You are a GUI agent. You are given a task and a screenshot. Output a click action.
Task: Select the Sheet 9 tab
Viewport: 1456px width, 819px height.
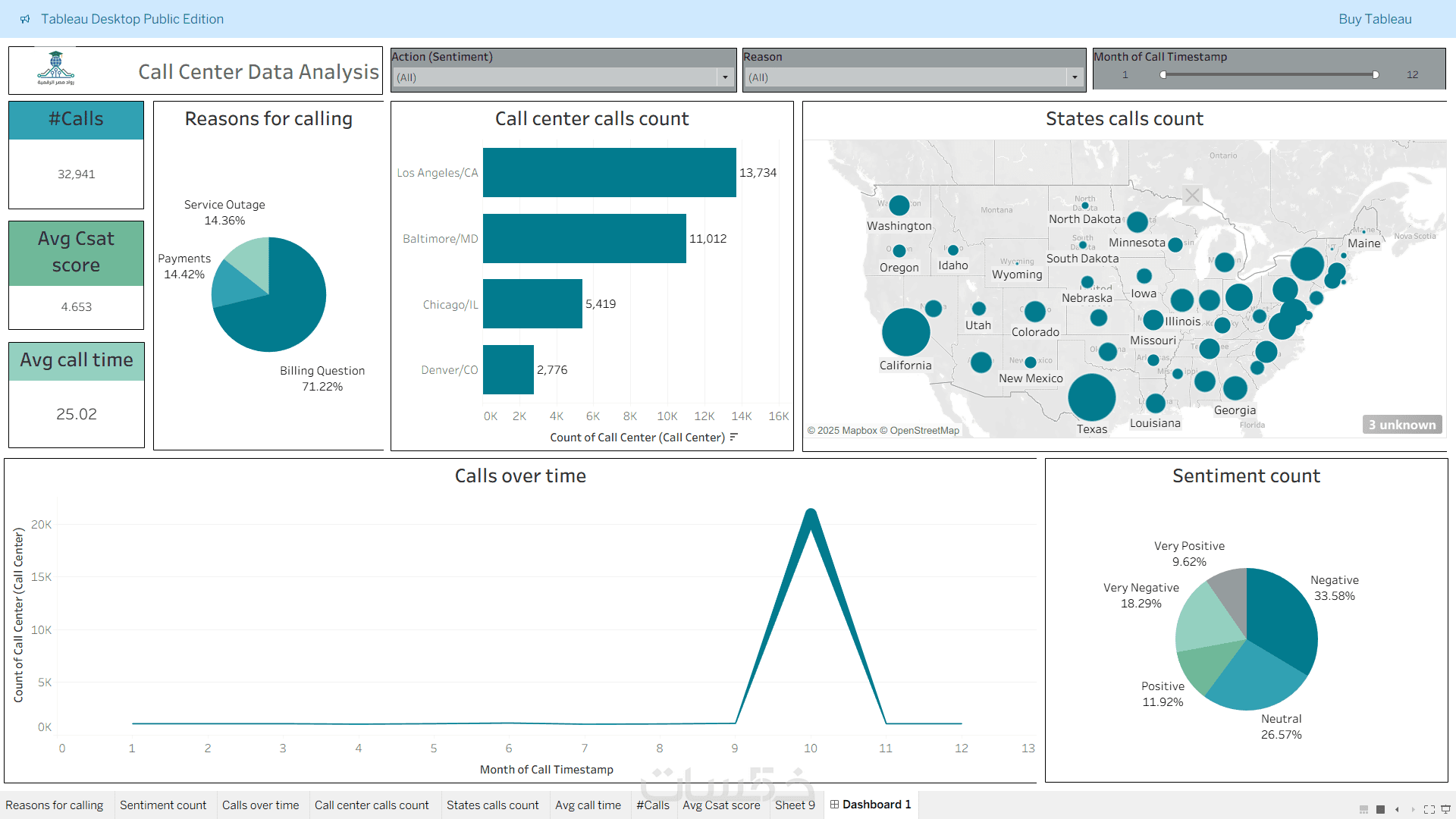795,805
